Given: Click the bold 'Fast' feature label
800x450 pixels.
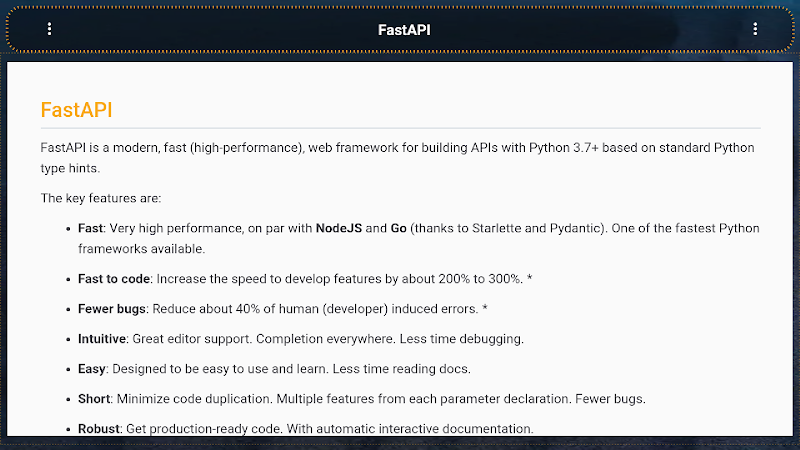Looking at the screenshot, I should point(90,229).
